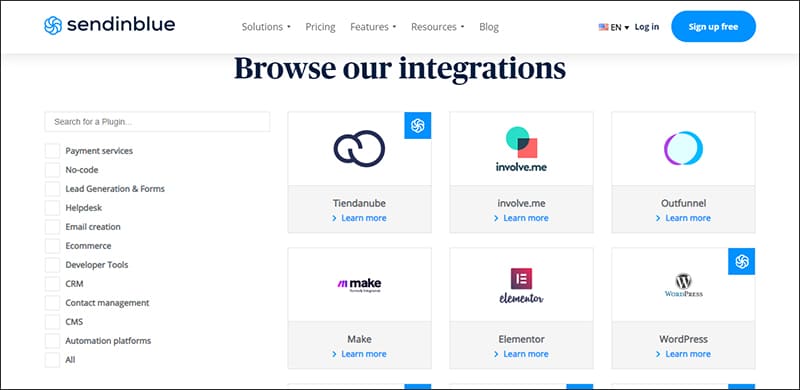Click the Sendinblue logo icon
800x390 pixels.
[x=53, y=26]
